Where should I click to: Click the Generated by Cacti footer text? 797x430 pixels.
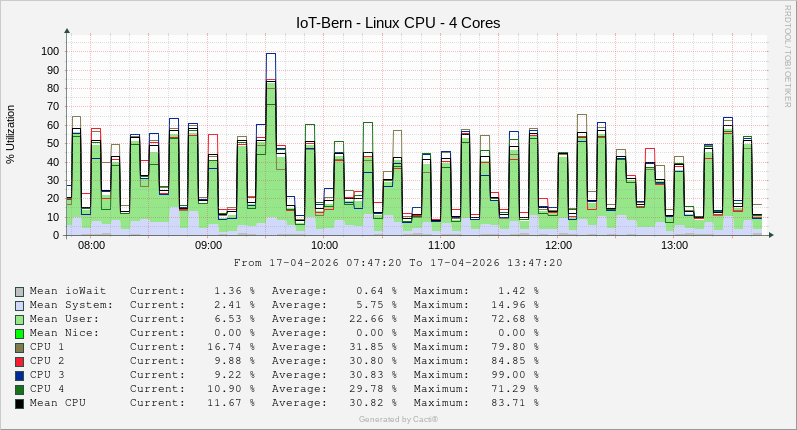tap(398, 419)
